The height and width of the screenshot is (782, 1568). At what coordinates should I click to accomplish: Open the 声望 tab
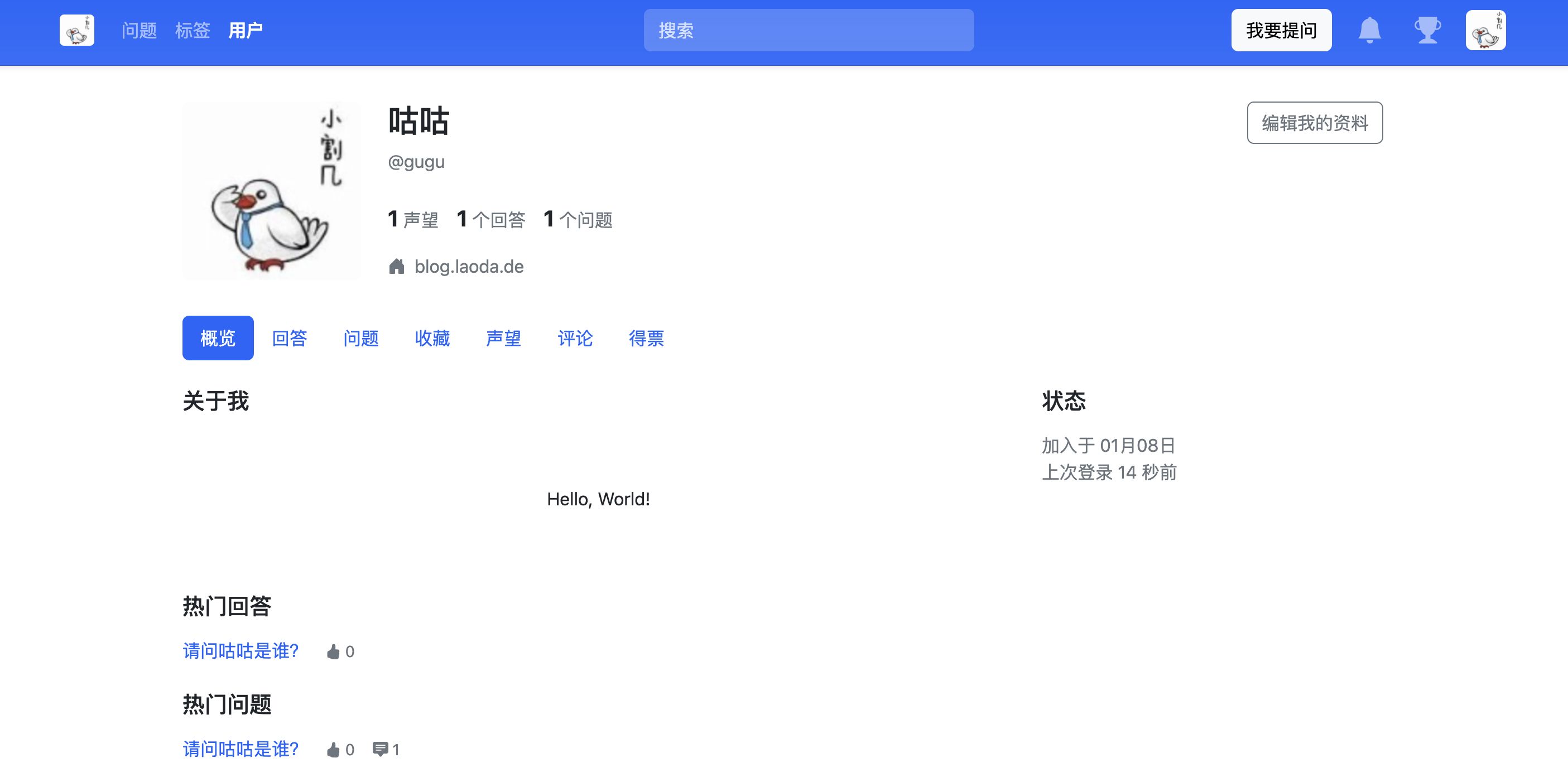click(503, 339)
